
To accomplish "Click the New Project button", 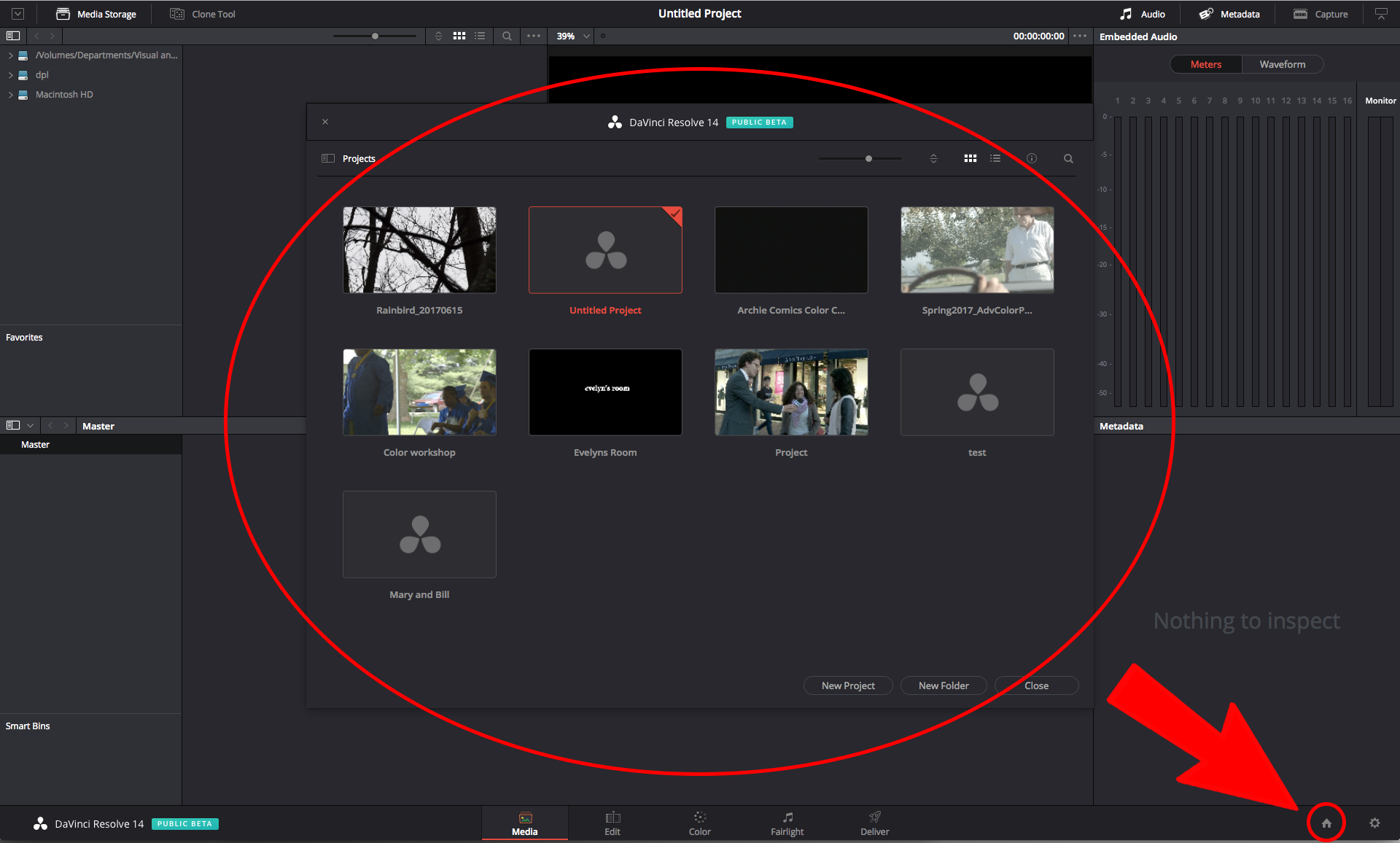I will pyautogui.click(x=847, y=685).
